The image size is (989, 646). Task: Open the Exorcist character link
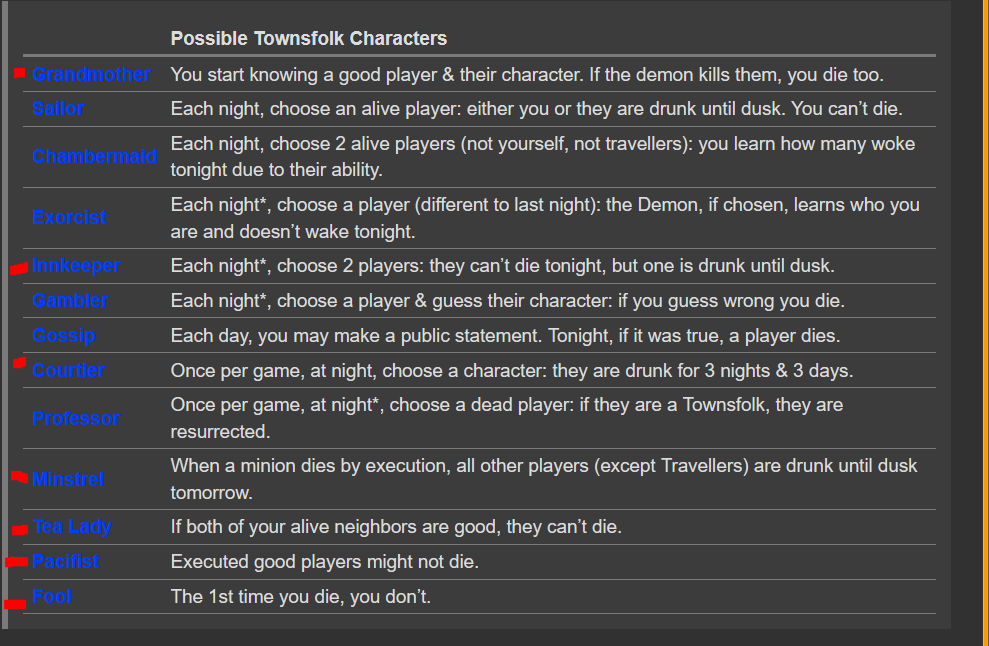tap(69, 218)
